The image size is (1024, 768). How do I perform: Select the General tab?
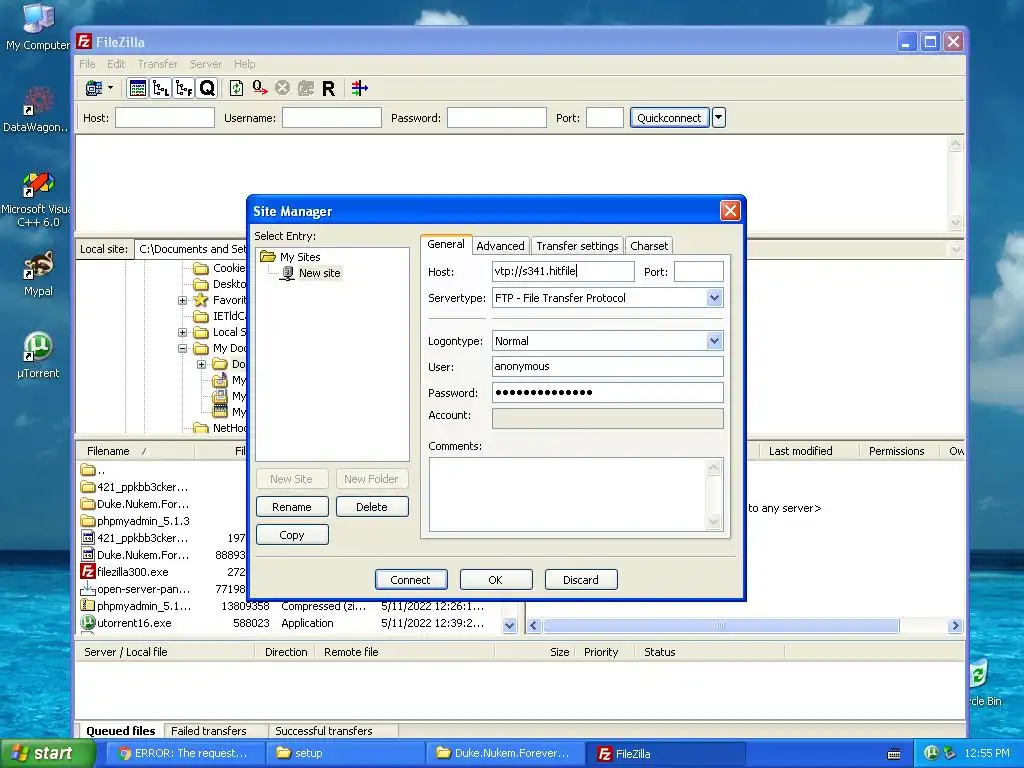pos(446,244)
